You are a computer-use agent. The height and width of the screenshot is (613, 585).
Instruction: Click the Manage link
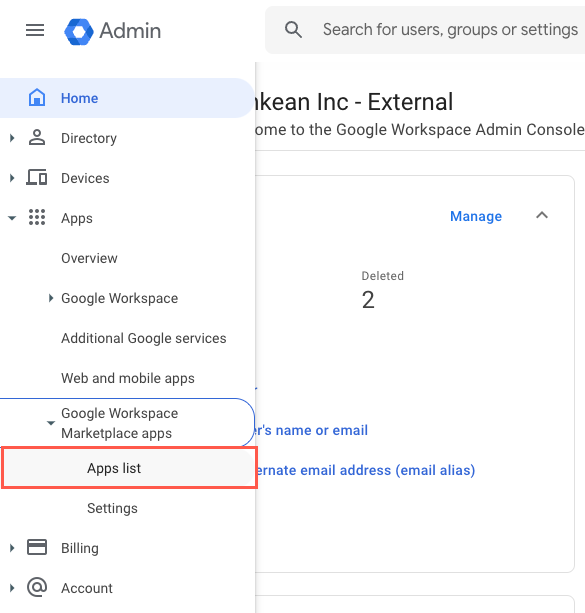tap(476, 216)
